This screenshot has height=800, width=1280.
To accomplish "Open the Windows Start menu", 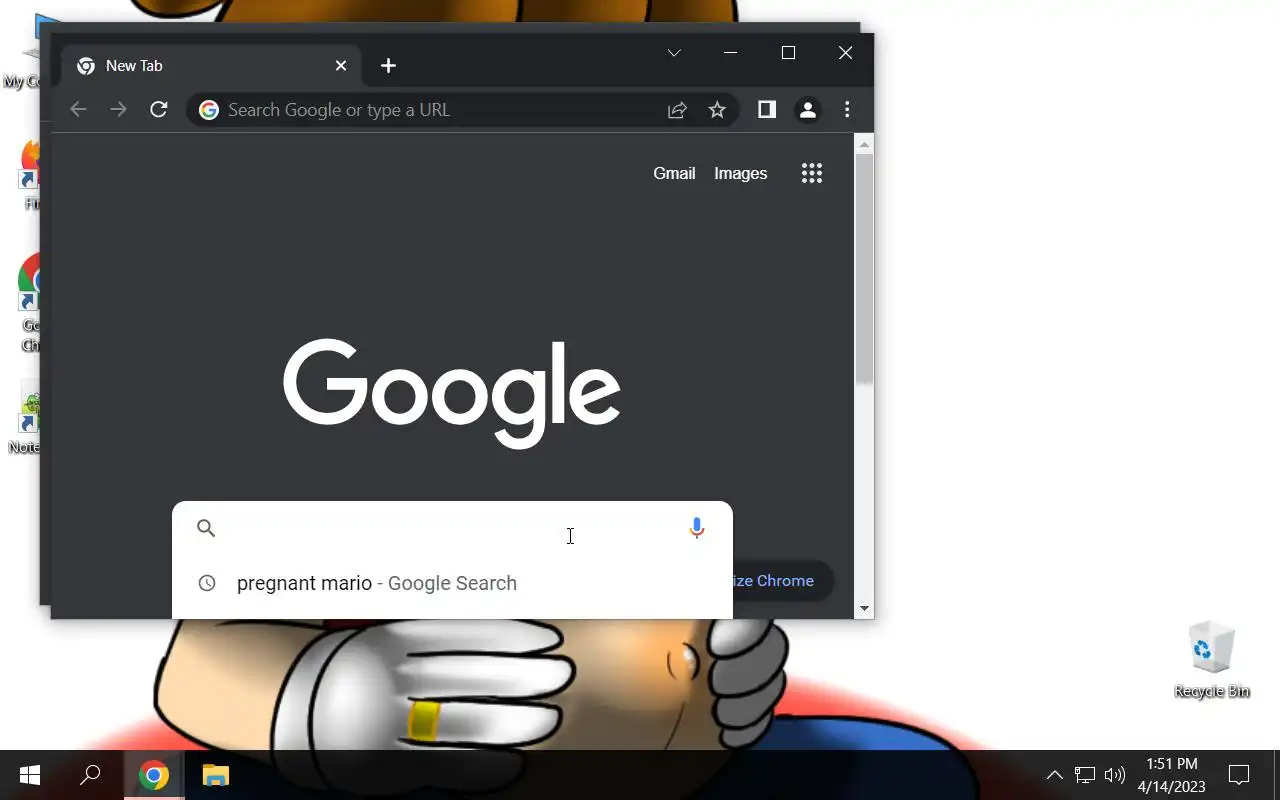I will coord(29,775).
